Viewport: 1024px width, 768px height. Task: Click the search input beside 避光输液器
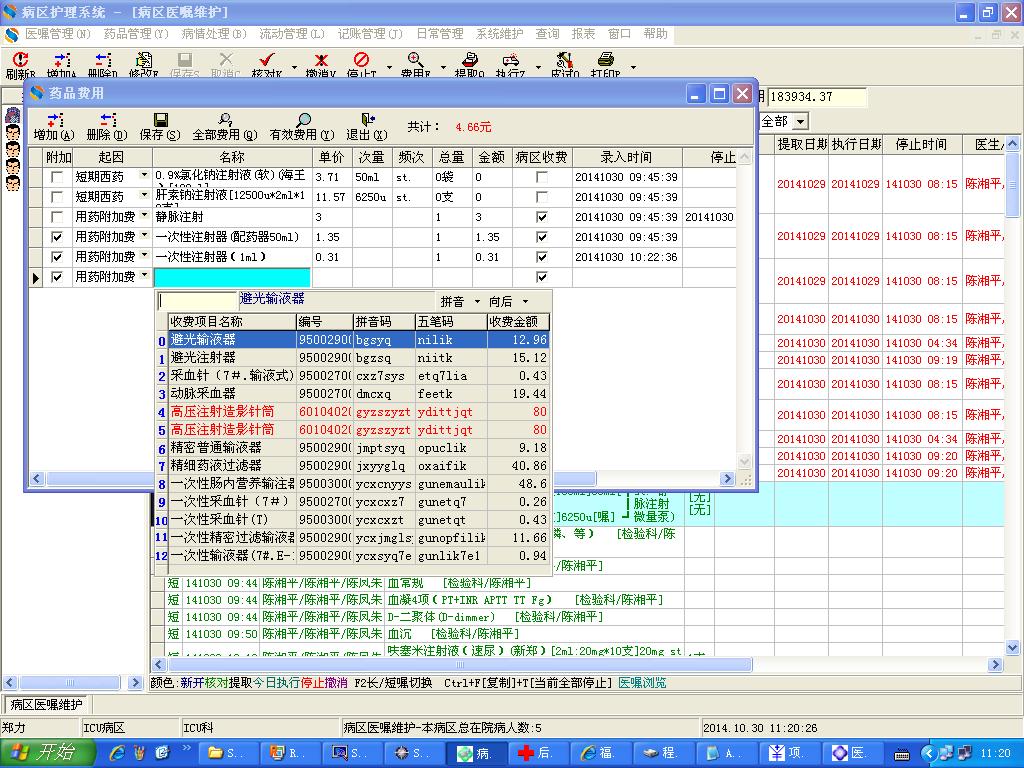tap(199, 300)
